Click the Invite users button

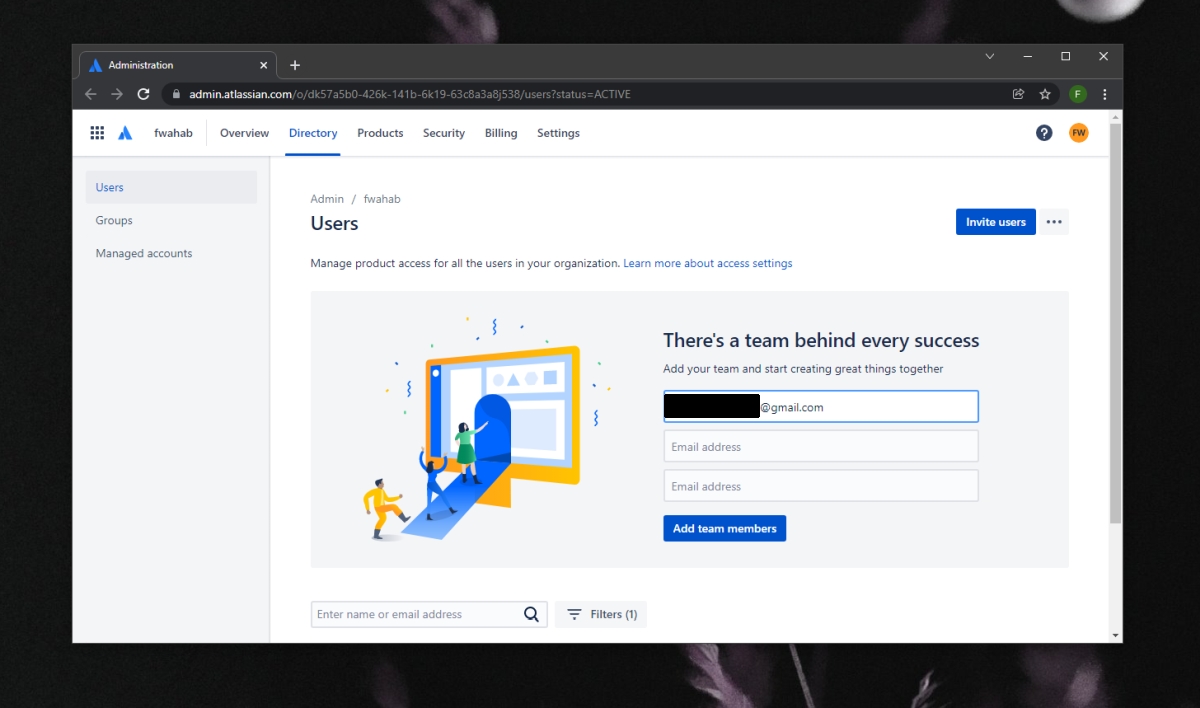pyautogui.click(x=996, y=222)
